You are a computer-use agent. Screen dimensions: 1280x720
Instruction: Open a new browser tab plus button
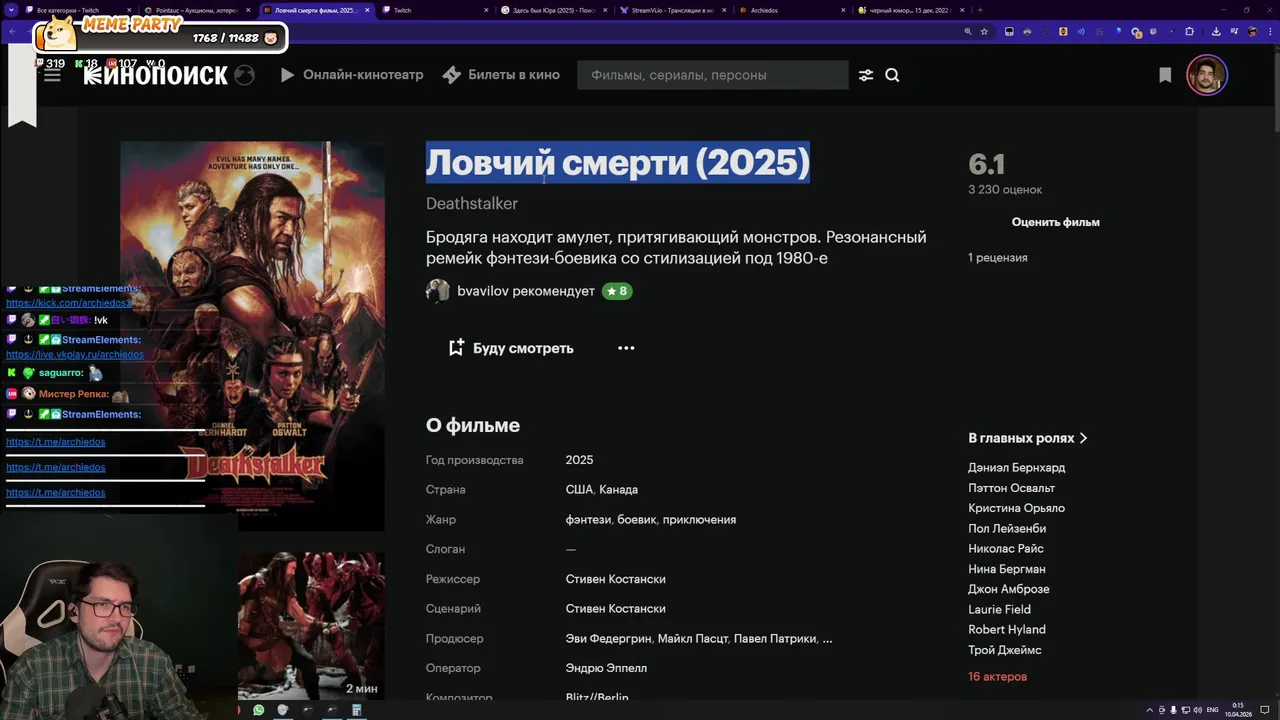[x=980, y=10]
